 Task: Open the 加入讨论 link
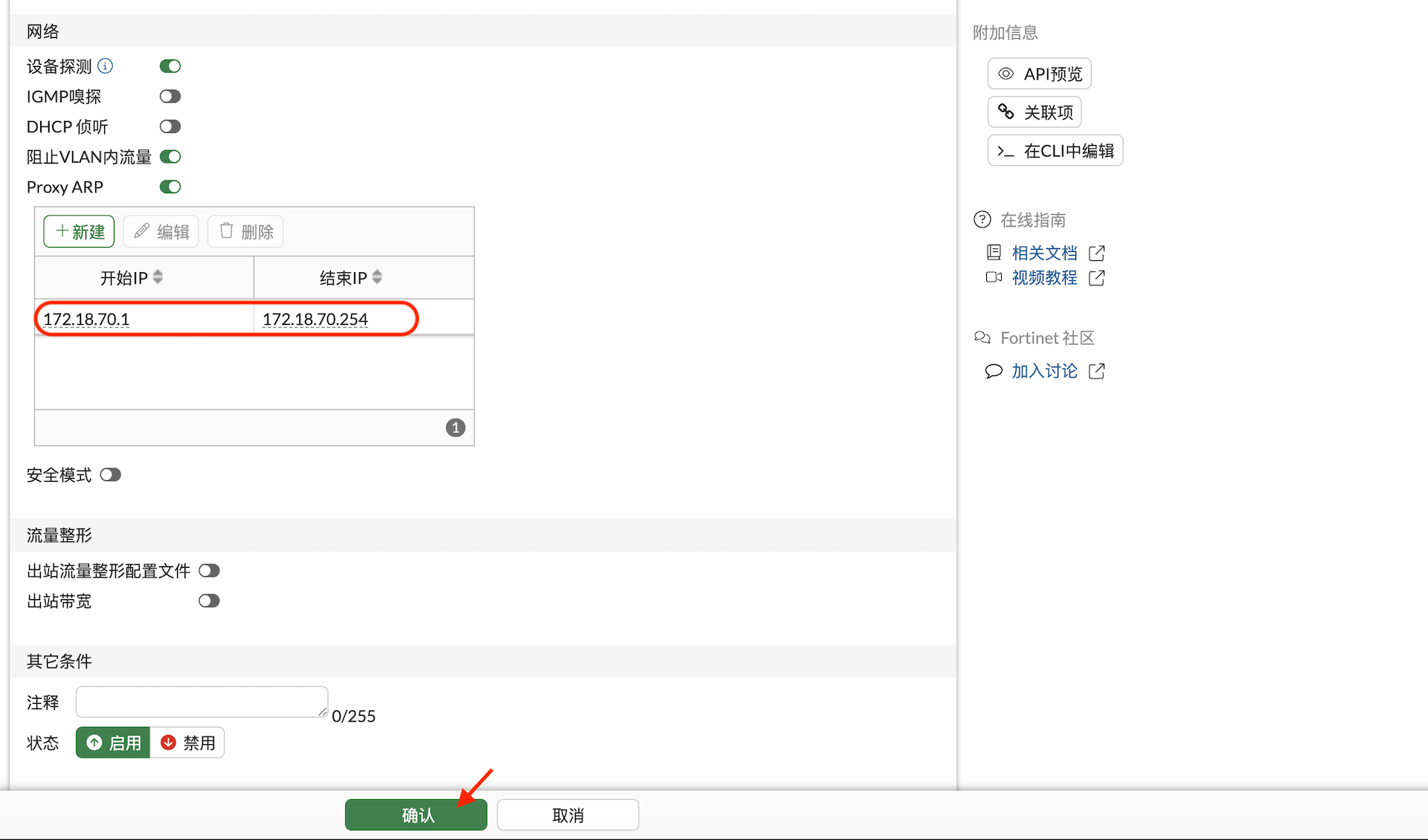pos(1044,371)
